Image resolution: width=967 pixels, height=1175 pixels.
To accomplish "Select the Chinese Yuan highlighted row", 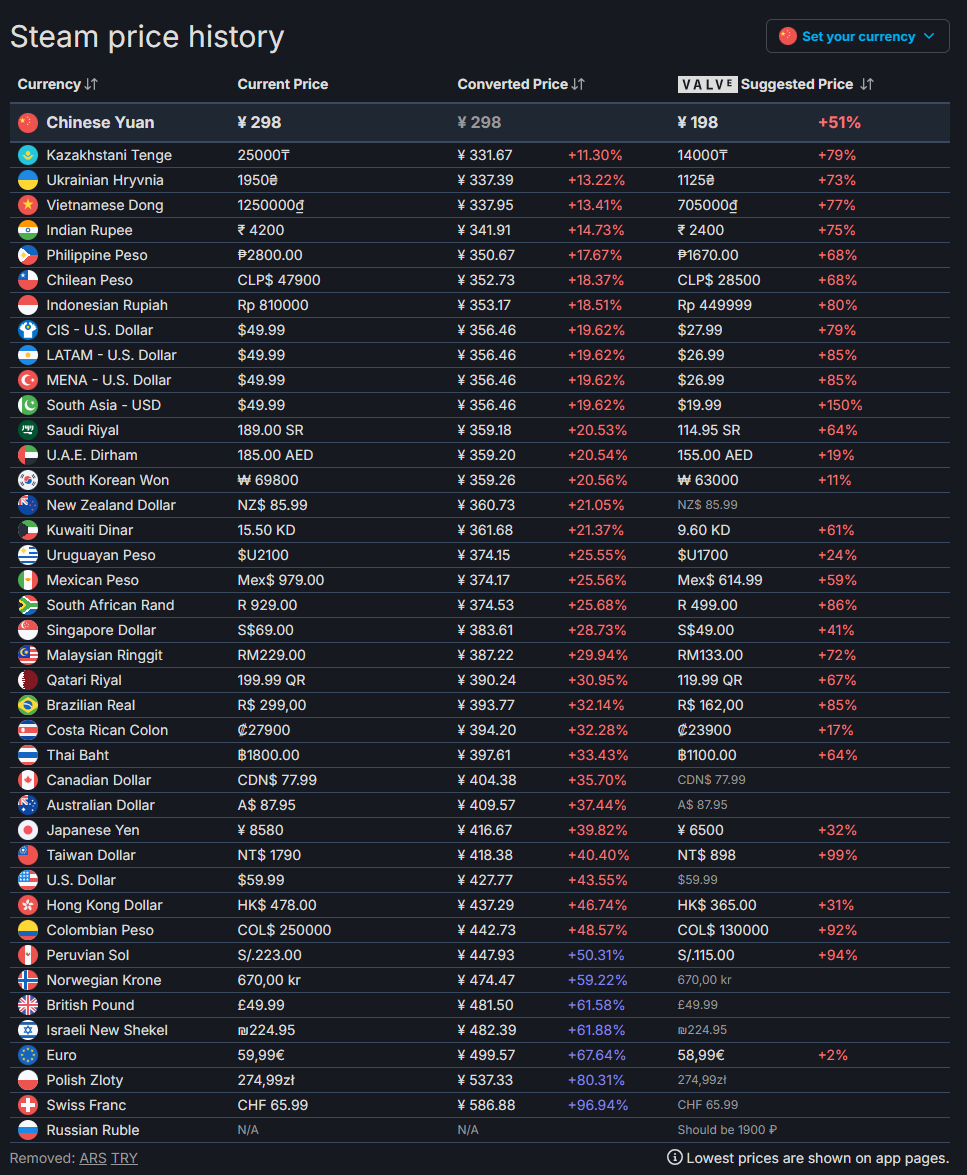I will click(x=100, y=122).
